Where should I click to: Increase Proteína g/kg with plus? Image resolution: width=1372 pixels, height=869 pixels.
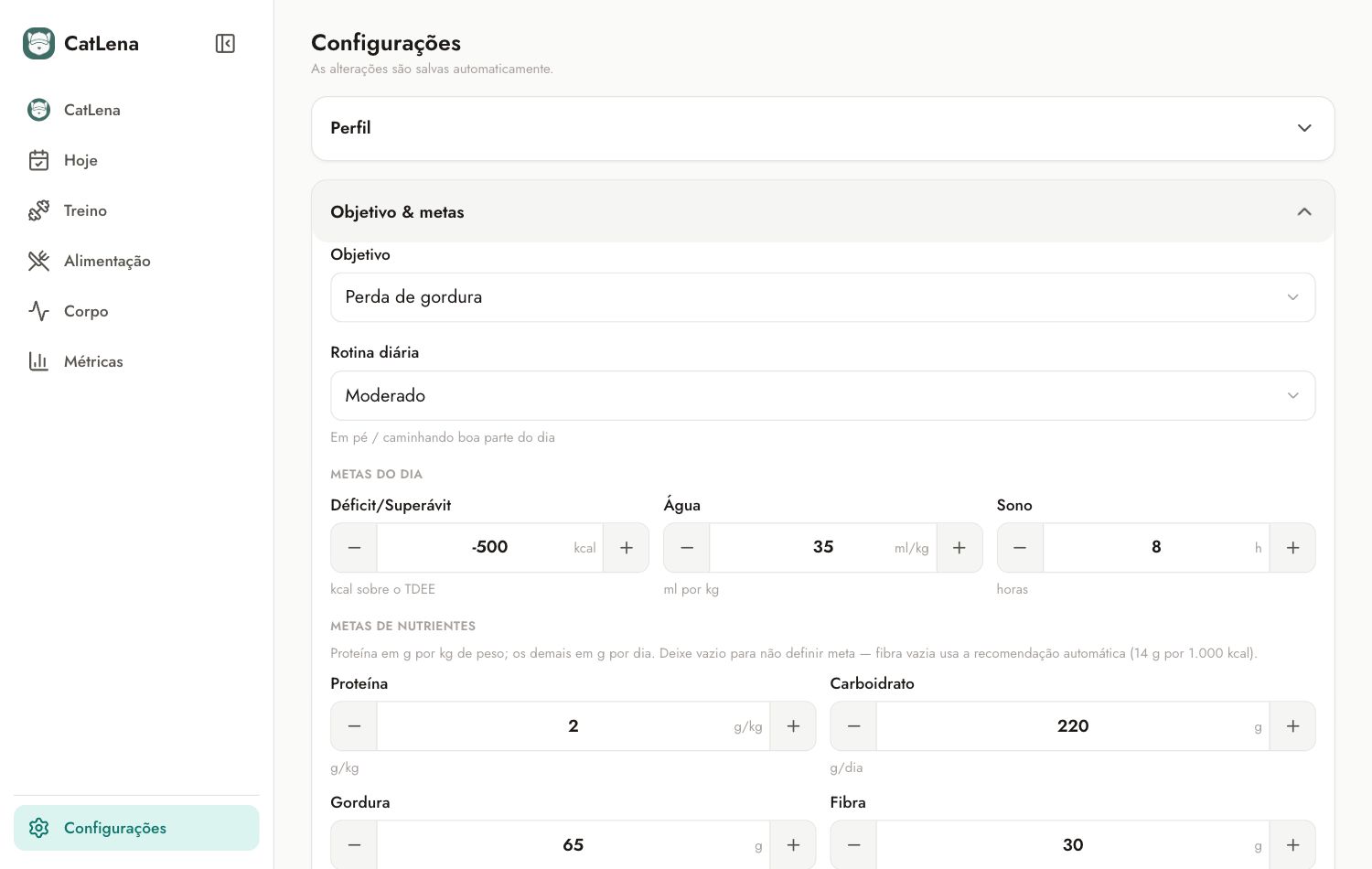(793, 726)
